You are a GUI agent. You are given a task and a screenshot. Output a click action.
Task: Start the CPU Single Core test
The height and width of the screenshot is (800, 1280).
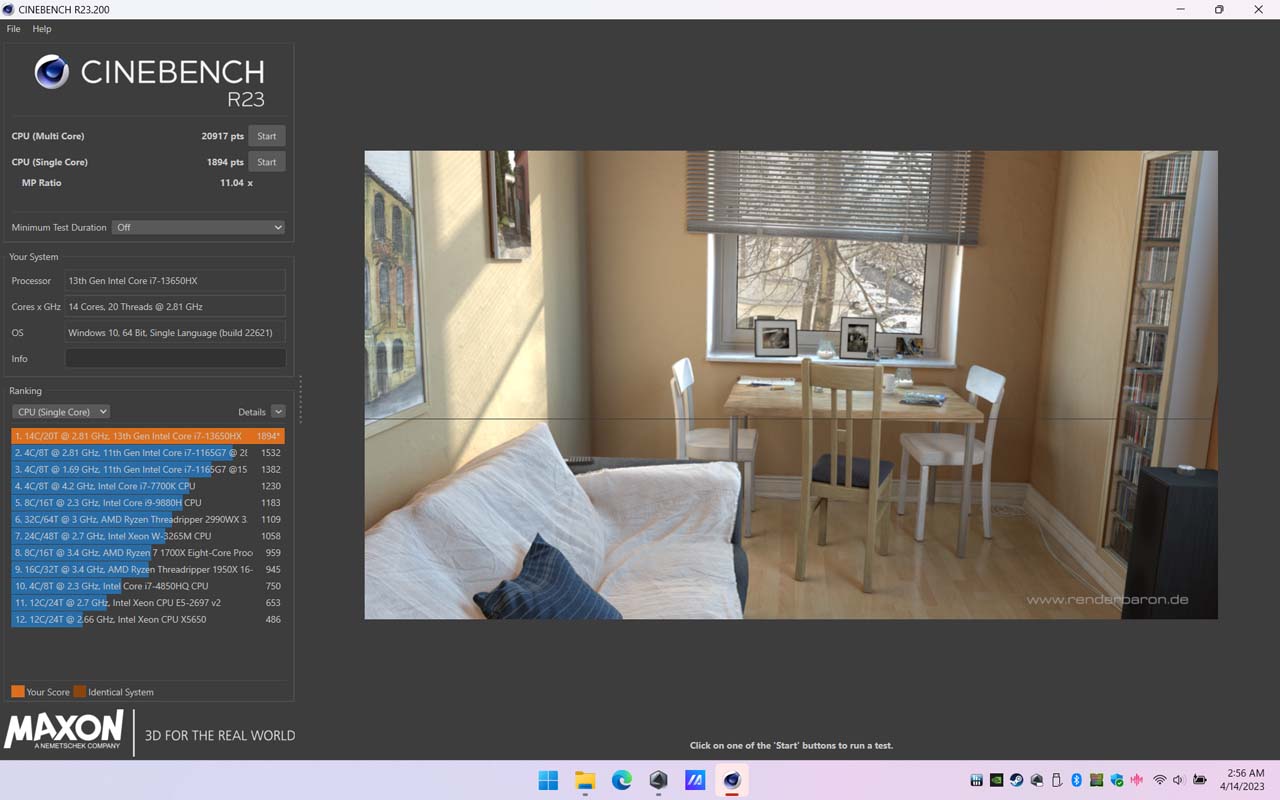pyautogui.click(x=266, y=162)
